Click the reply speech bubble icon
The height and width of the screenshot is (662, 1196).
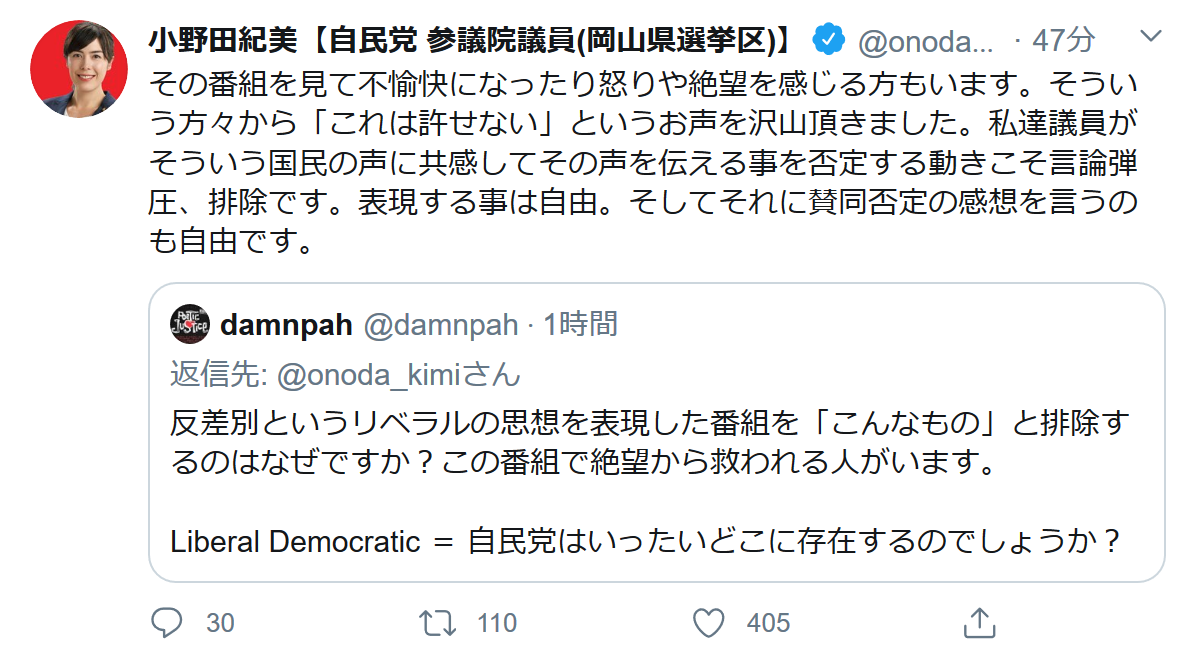click(x=166, y=623)
